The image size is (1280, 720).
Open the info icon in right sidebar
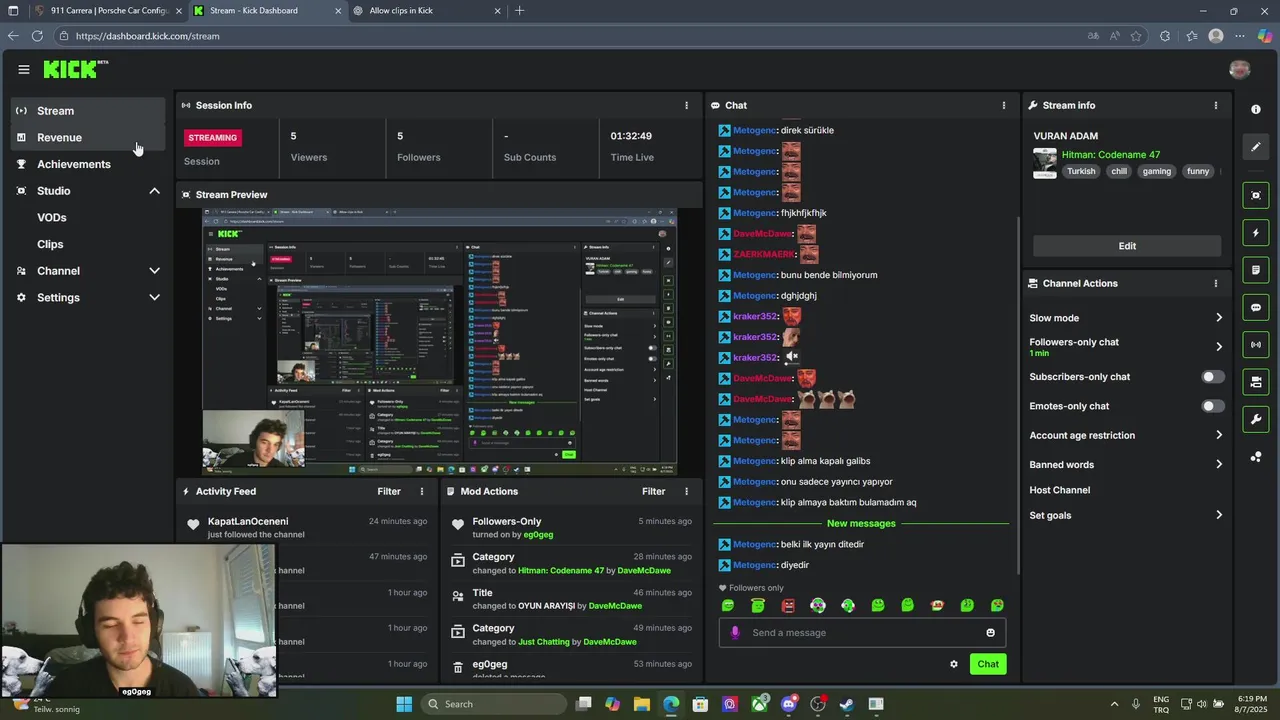coord(1256,109)
